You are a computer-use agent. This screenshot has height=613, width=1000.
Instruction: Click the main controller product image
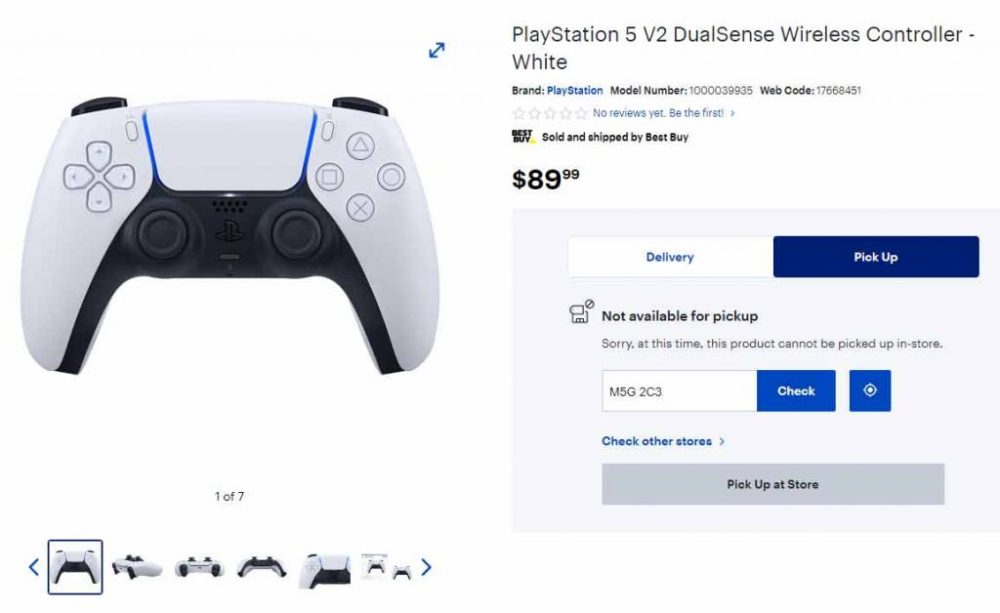[x=230, y=235]
